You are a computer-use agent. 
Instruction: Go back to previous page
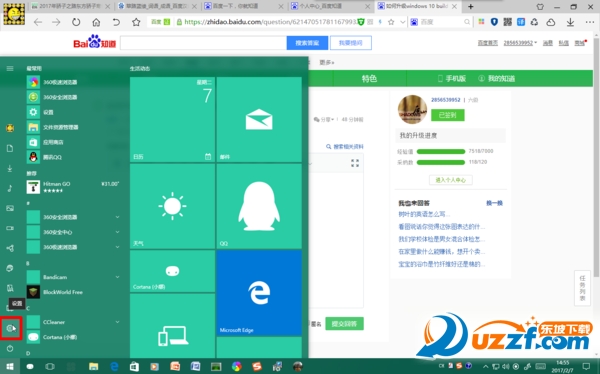click(38, 22)
